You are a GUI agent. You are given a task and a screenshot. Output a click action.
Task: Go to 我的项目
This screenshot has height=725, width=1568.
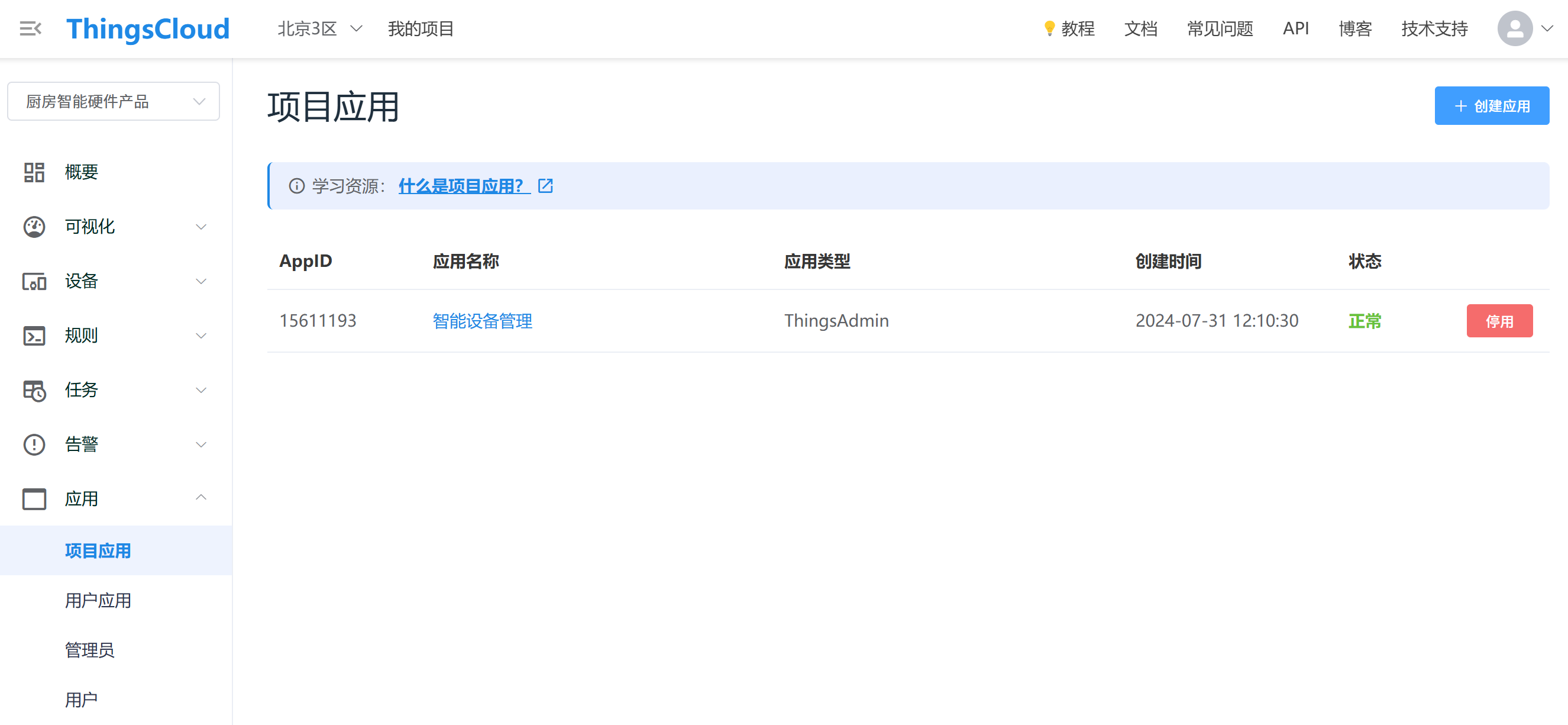click(421, 28)
